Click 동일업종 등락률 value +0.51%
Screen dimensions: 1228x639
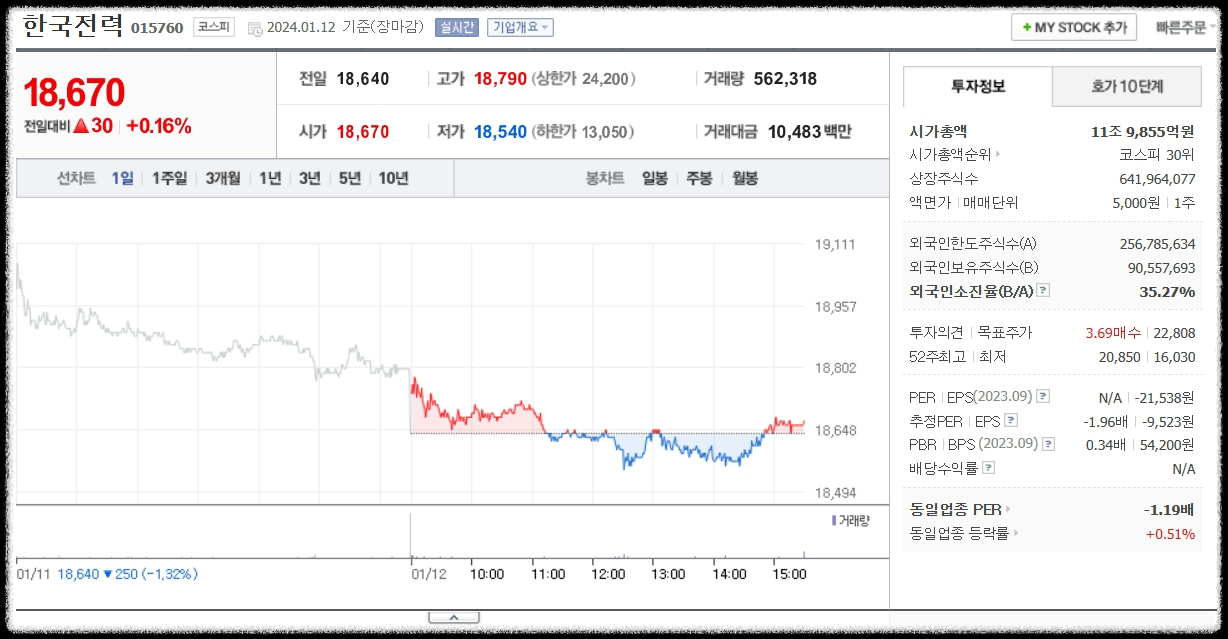[1170, 534]
